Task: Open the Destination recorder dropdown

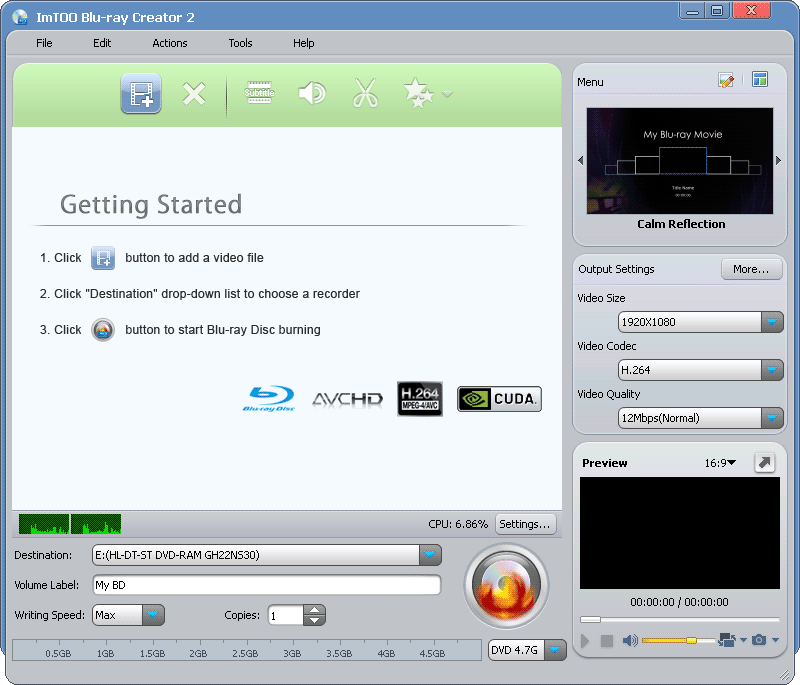Action: [x=430, y=555]
